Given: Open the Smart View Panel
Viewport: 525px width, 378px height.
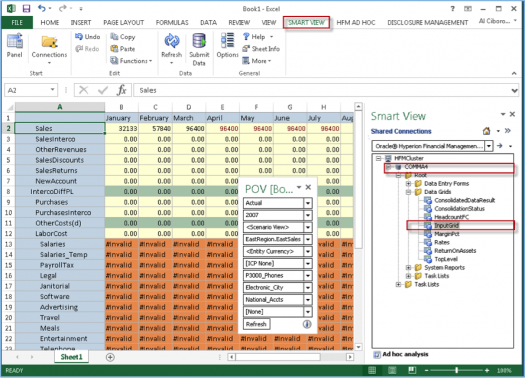Looking at the screenshot, I should [x=14, y=46].
